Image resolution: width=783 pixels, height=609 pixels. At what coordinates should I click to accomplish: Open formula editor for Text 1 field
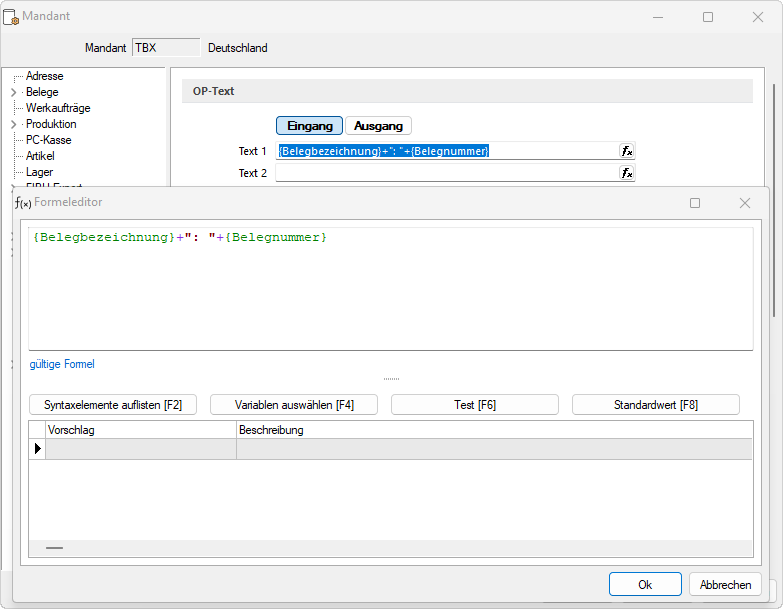click(x=627, y=151)
